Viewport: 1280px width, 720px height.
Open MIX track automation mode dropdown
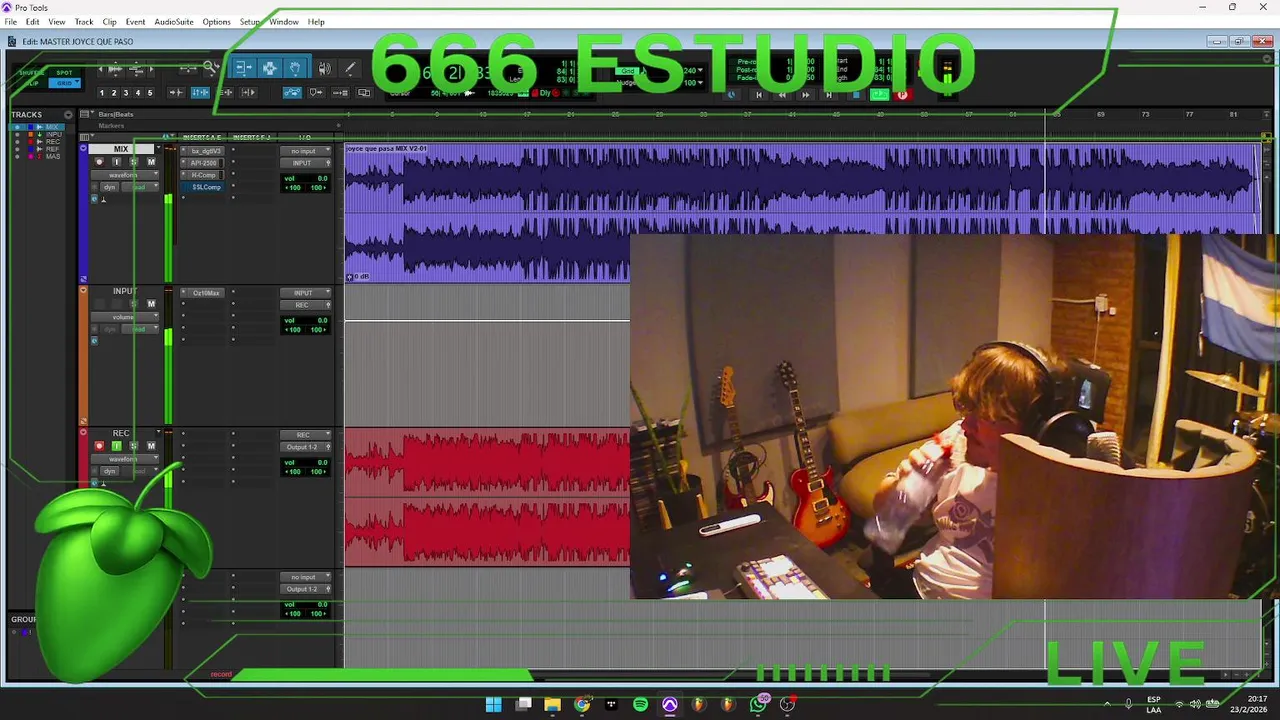tap(140, 187)
